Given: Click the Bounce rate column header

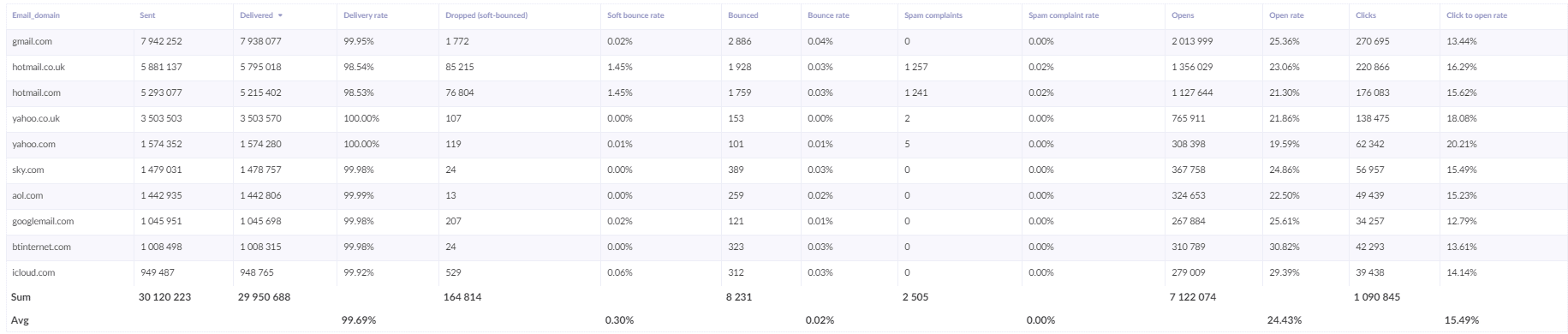Looking at the screenshot, I should pos(828,16).
